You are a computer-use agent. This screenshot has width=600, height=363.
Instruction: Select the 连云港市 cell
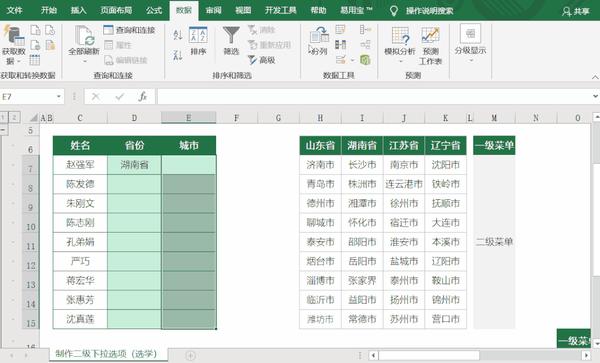404,184
